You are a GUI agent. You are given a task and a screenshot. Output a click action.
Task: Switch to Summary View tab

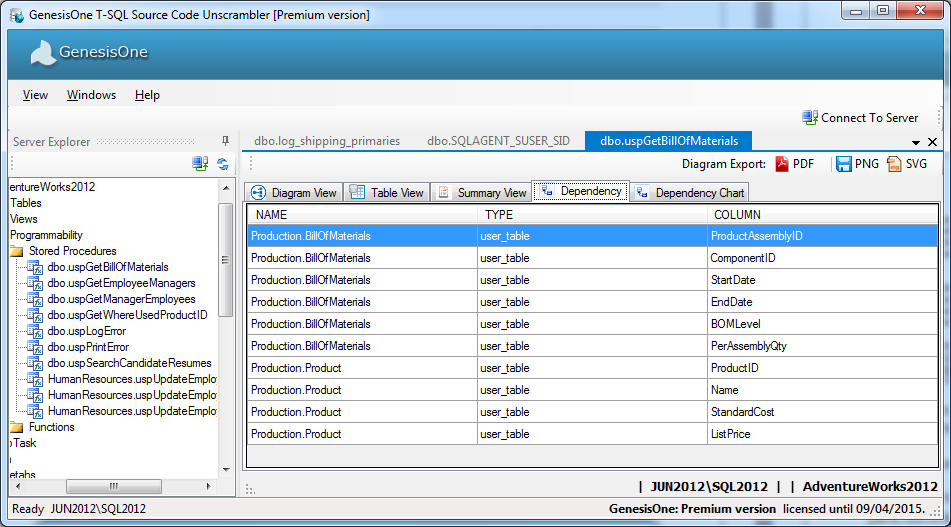(482, 192)
